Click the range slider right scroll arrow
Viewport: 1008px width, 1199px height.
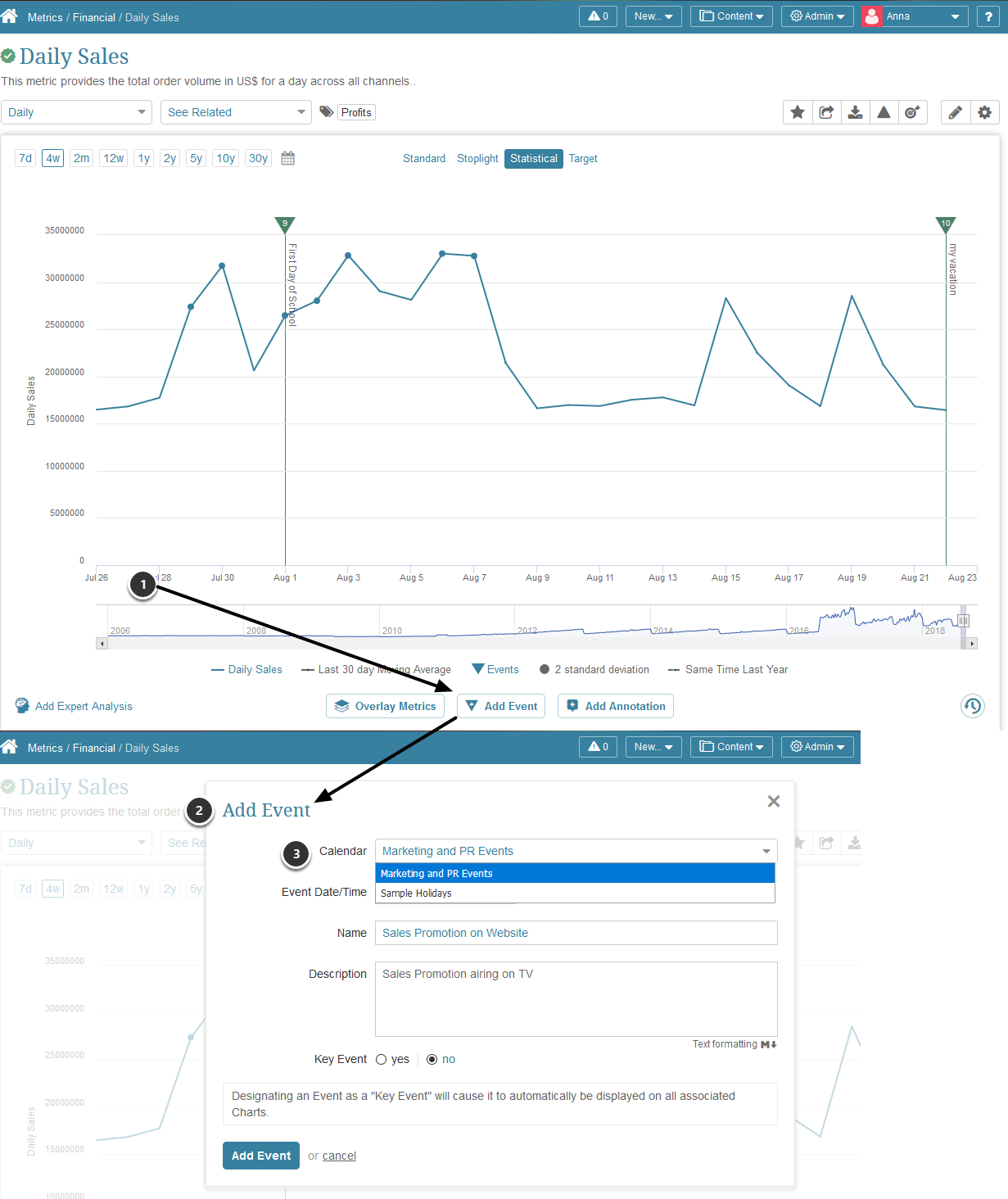tap(972, 644)
